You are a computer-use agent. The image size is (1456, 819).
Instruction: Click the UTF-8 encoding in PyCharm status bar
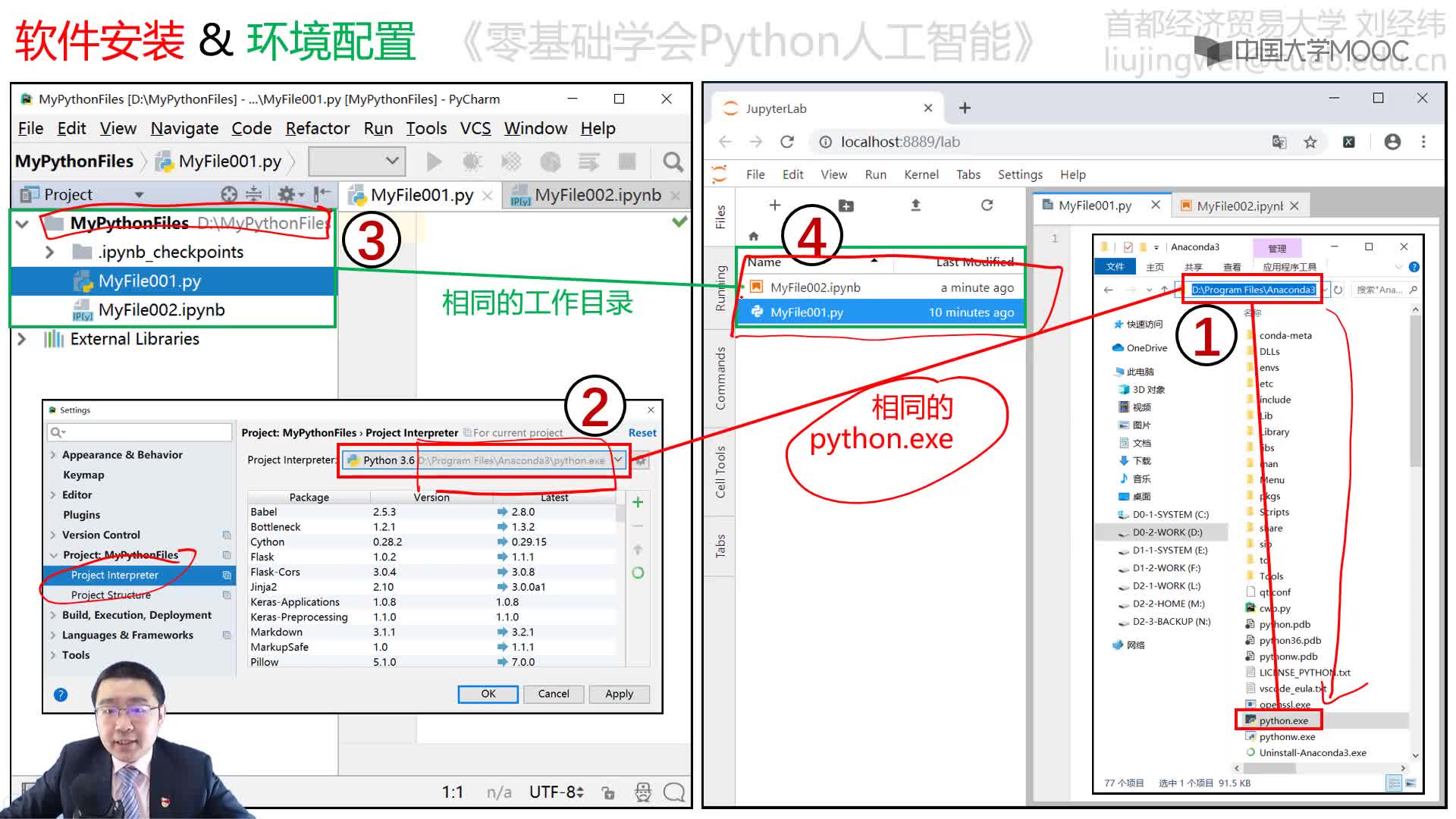pos(557,792)
